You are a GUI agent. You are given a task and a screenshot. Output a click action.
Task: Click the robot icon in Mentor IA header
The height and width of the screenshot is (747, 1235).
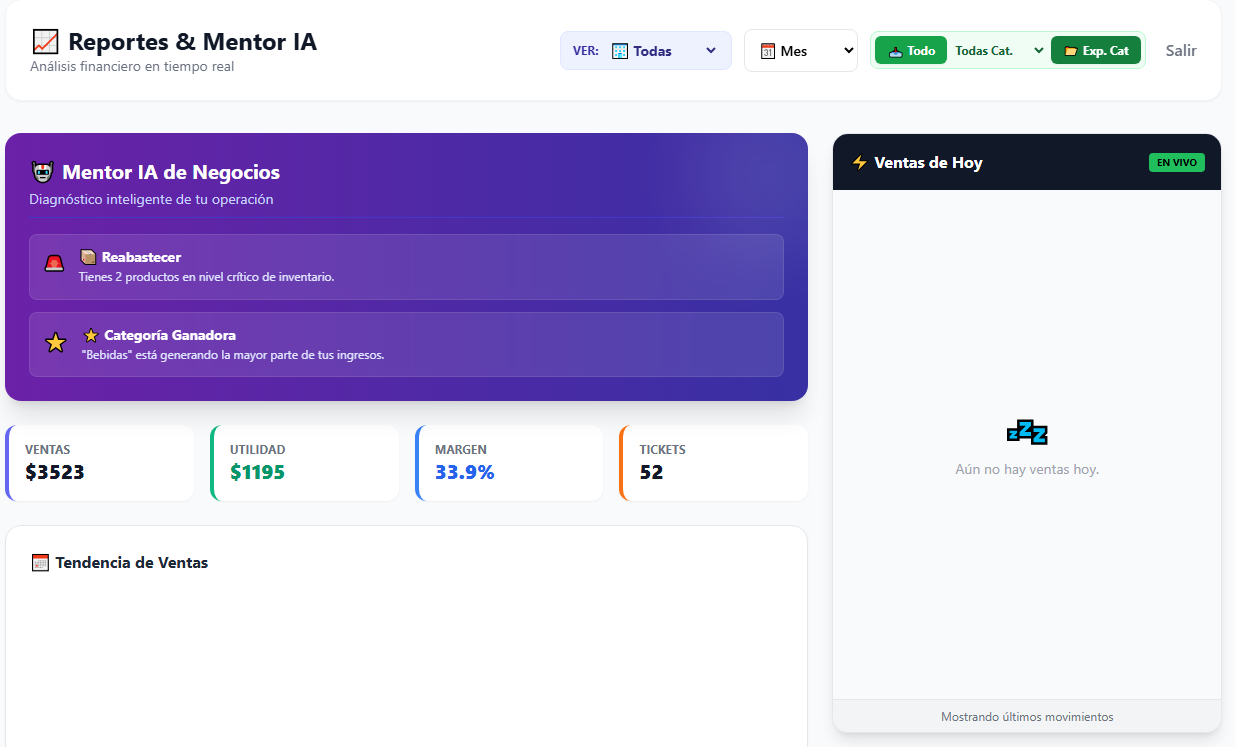[42, 173]
